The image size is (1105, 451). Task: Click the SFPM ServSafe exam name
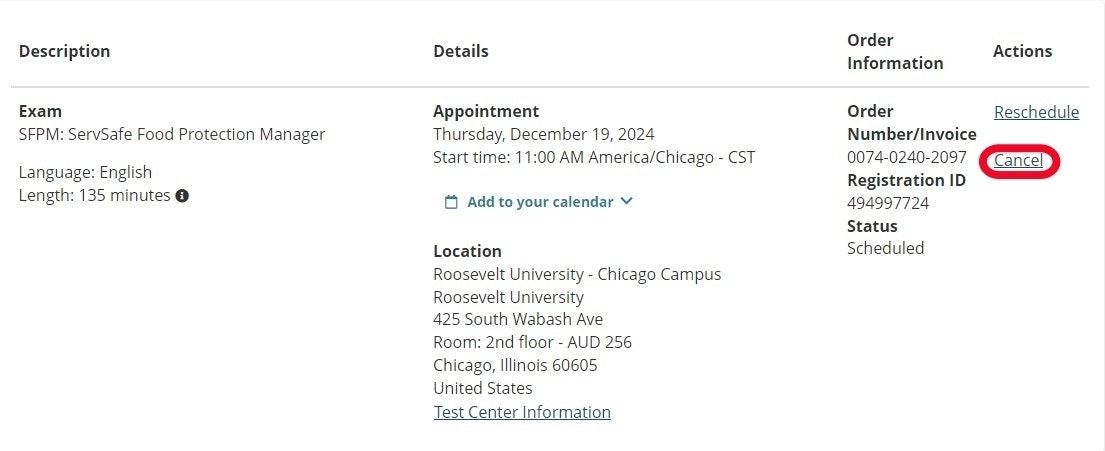[172, 134]
